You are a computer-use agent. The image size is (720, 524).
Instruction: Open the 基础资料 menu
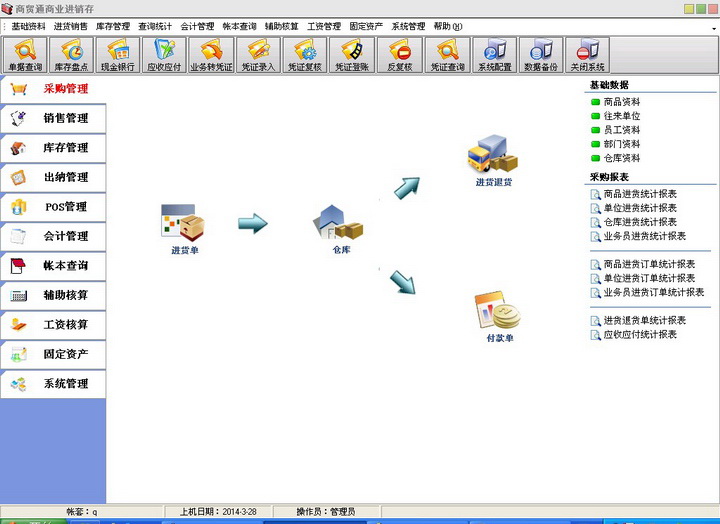[x=28, y=27]
